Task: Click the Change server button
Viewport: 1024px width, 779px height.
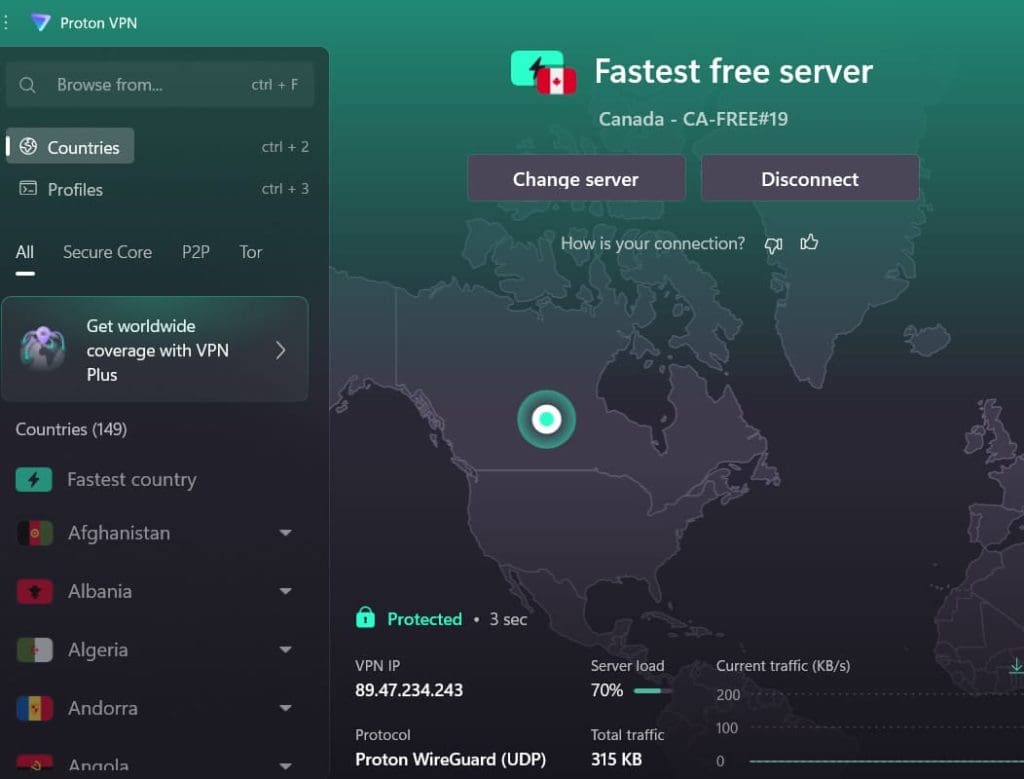Action: tap(576, 178)
